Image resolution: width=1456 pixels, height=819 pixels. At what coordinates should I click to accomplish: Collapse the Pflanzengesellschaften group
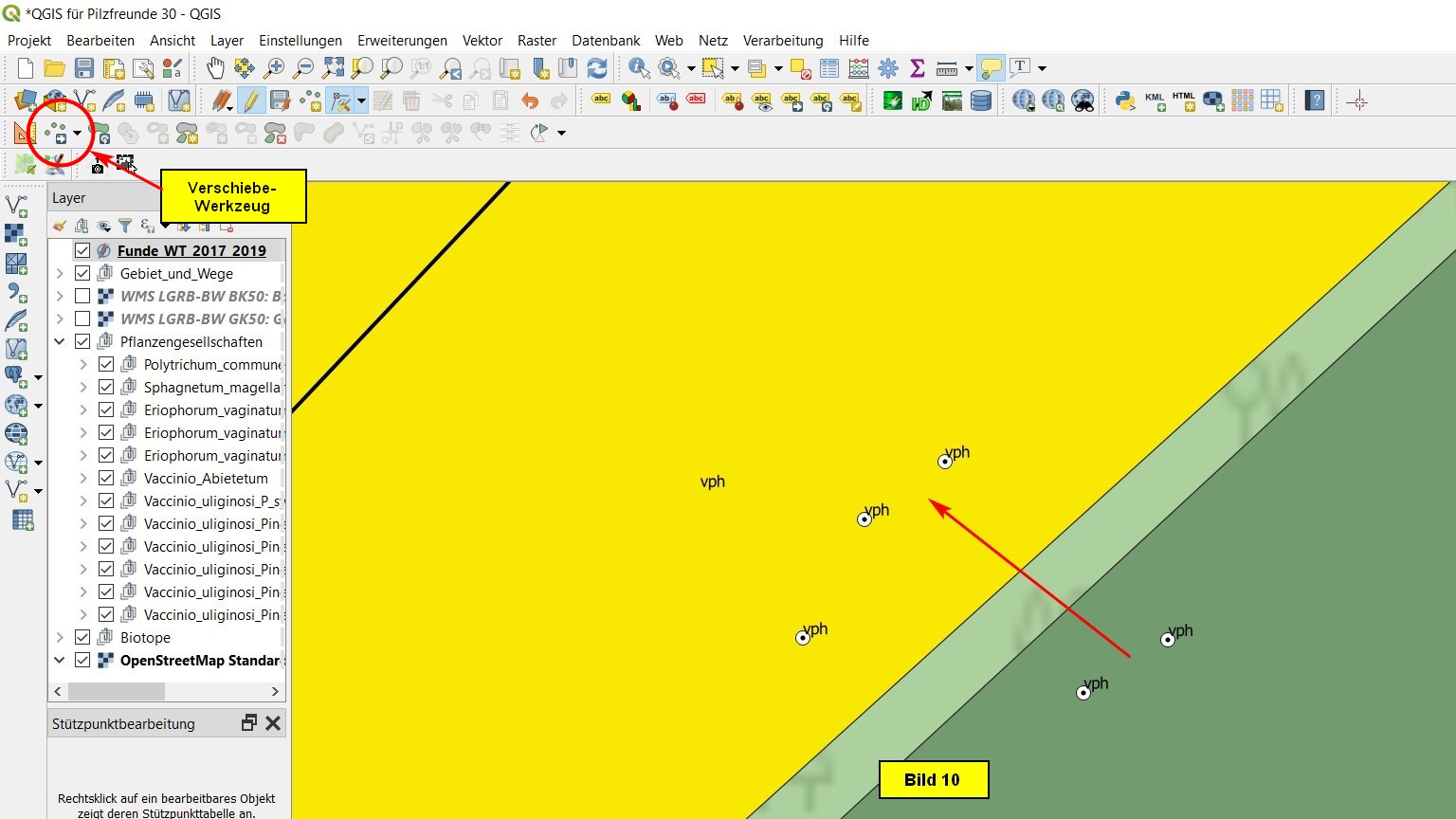60,341
